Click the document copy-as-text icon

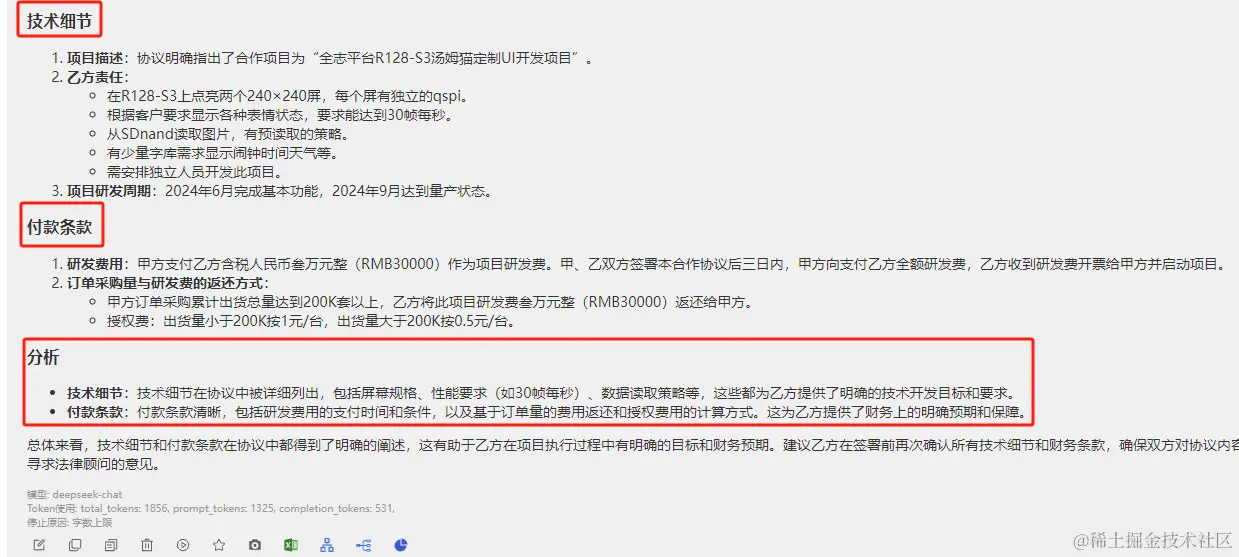pyautogui.click(x=111, y=545)
